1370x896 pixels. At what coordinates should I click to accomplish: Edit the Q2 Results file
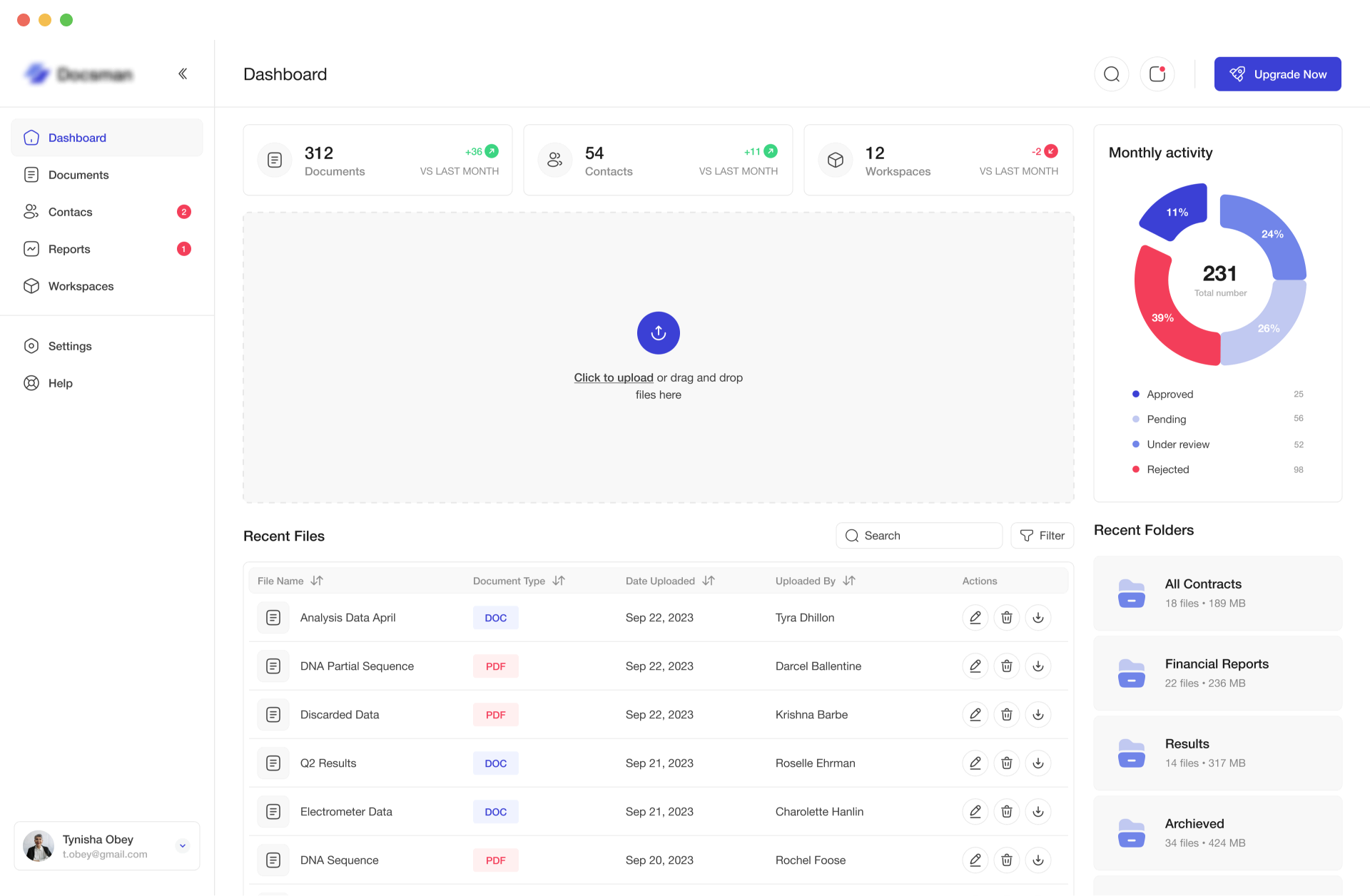click(x=975, y=763)
